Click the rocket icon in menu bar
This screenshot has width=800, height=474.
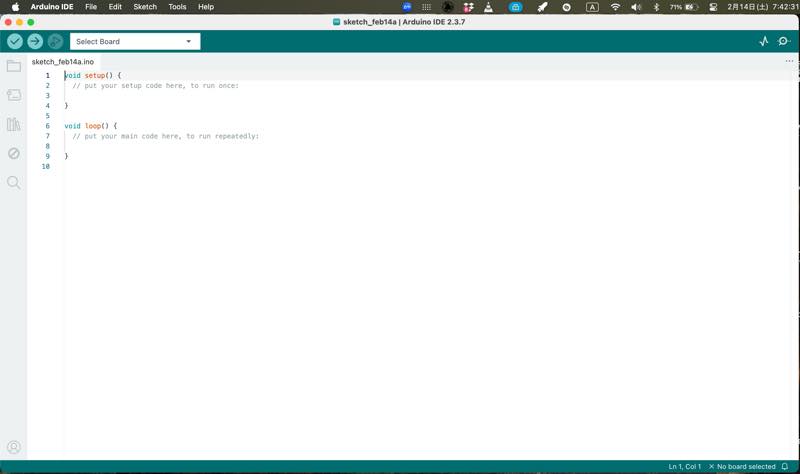pos(542,7)
